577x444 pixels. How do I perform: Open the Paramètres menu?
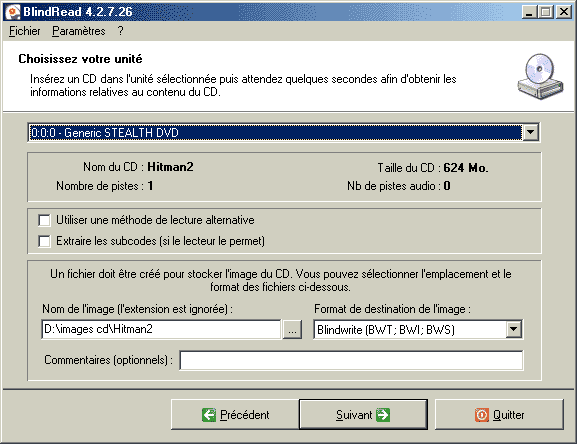[x=79, y=31]
